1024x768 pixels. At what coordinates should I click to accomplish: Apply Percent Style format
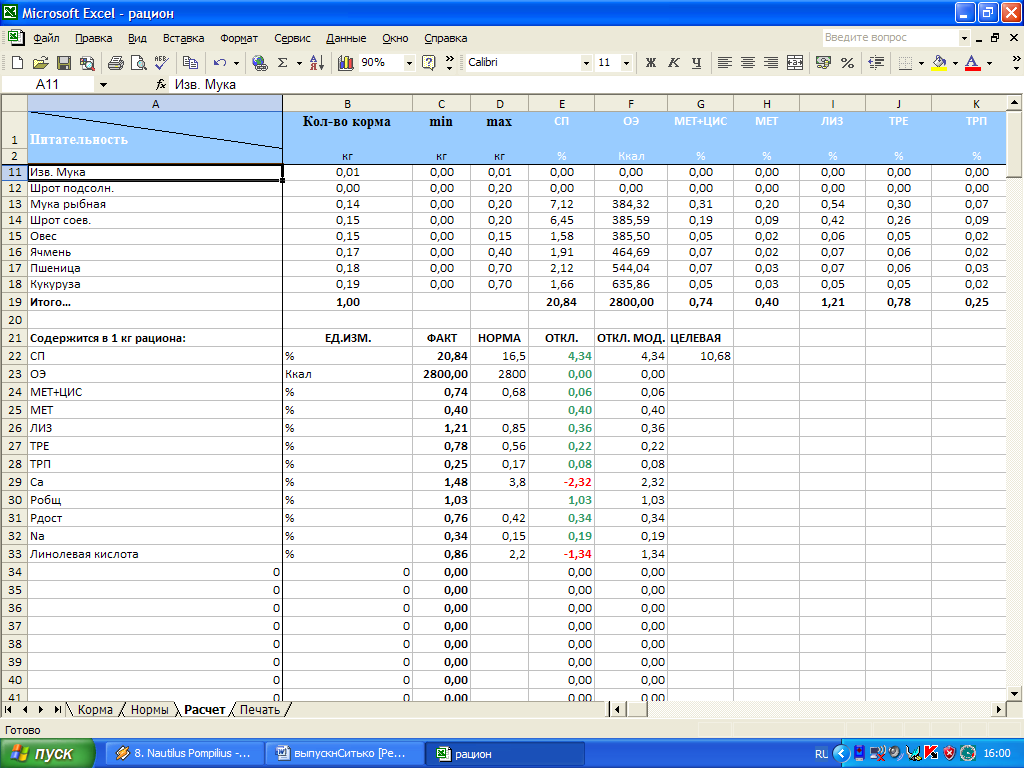click(x=847, y=63)
